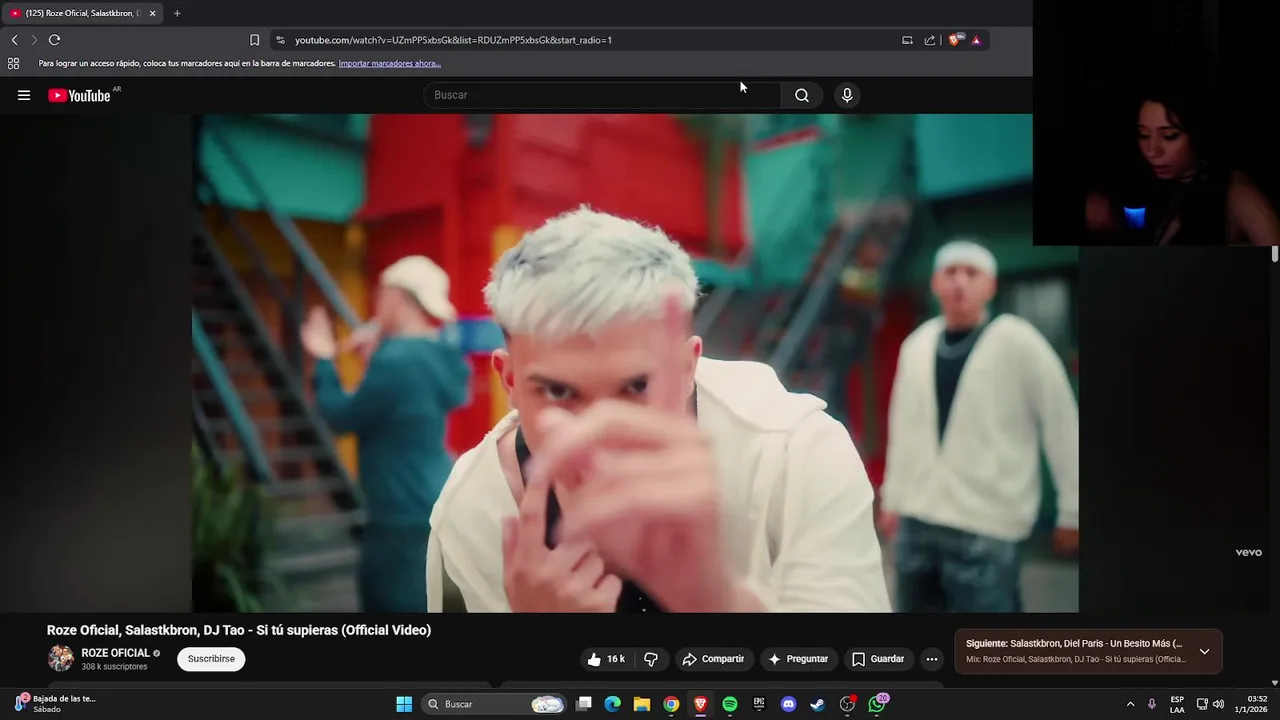Open Task View on the taskbar
Image resolution: width=1280 pixels, height=720 pixels.
584,704
